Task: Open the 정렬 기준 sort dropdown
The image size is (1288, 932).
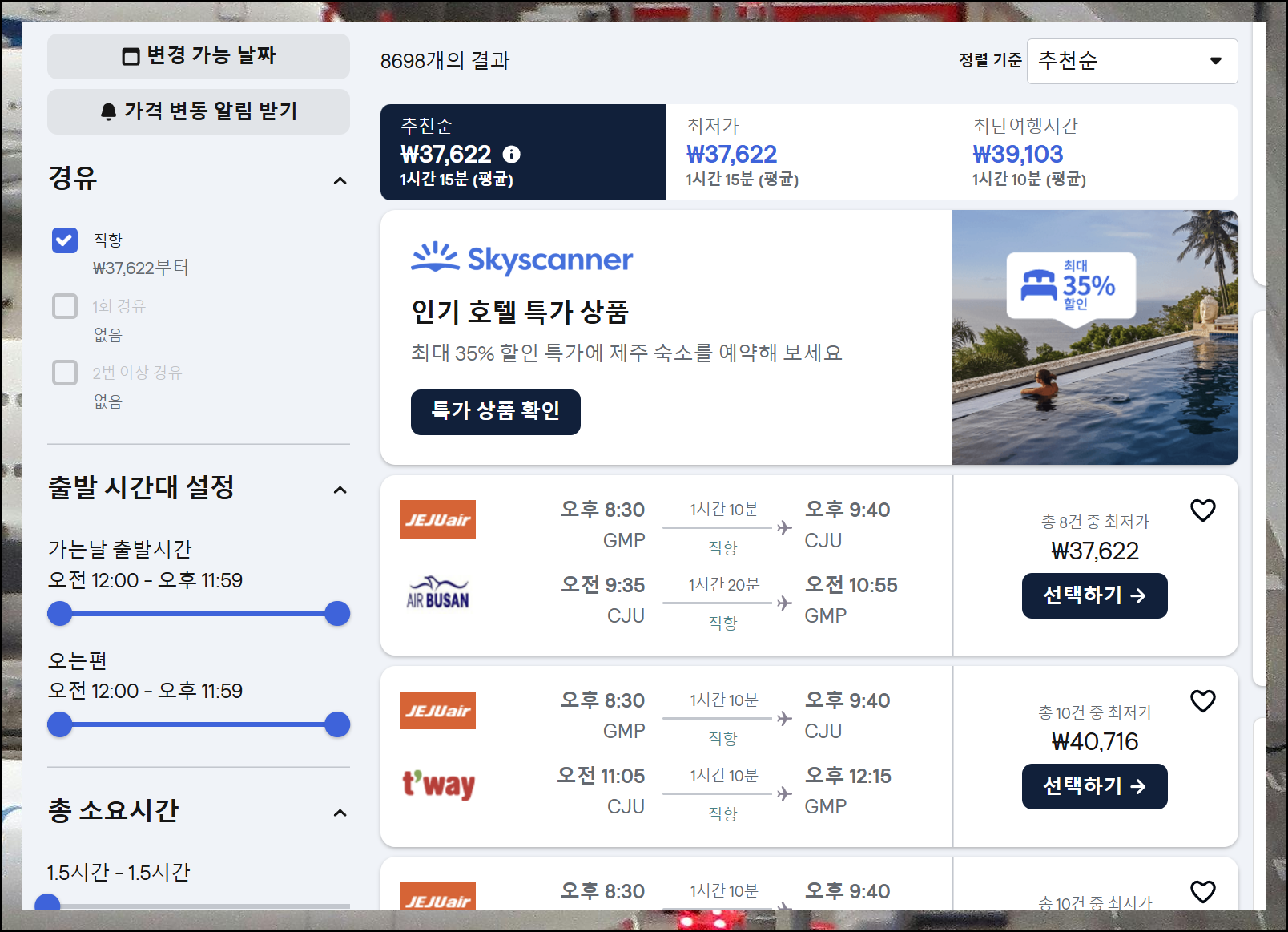Action: 1132,61
